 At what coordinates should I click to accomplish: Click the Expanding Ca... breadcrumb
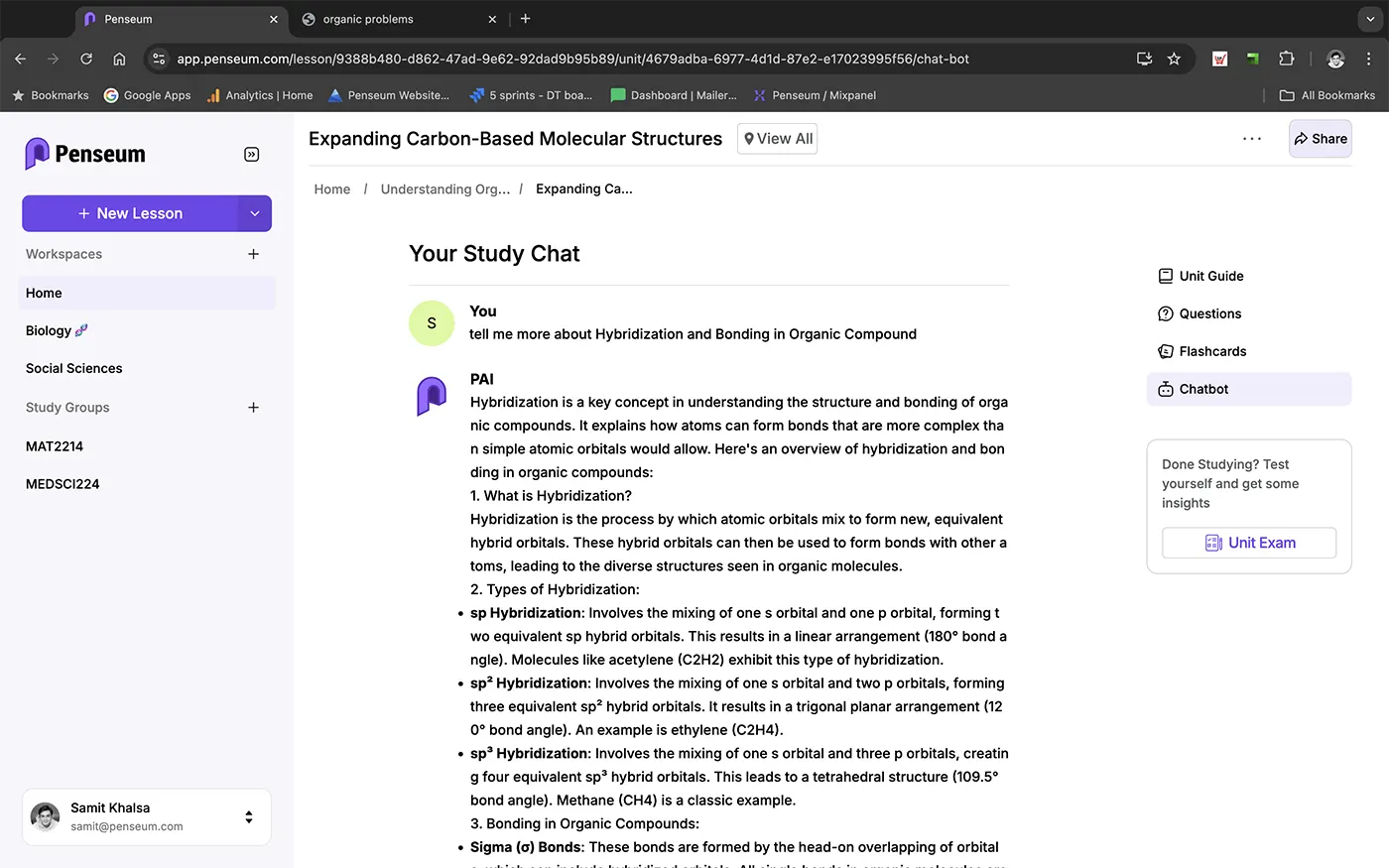pyautogui.click(x=583, y=189)
